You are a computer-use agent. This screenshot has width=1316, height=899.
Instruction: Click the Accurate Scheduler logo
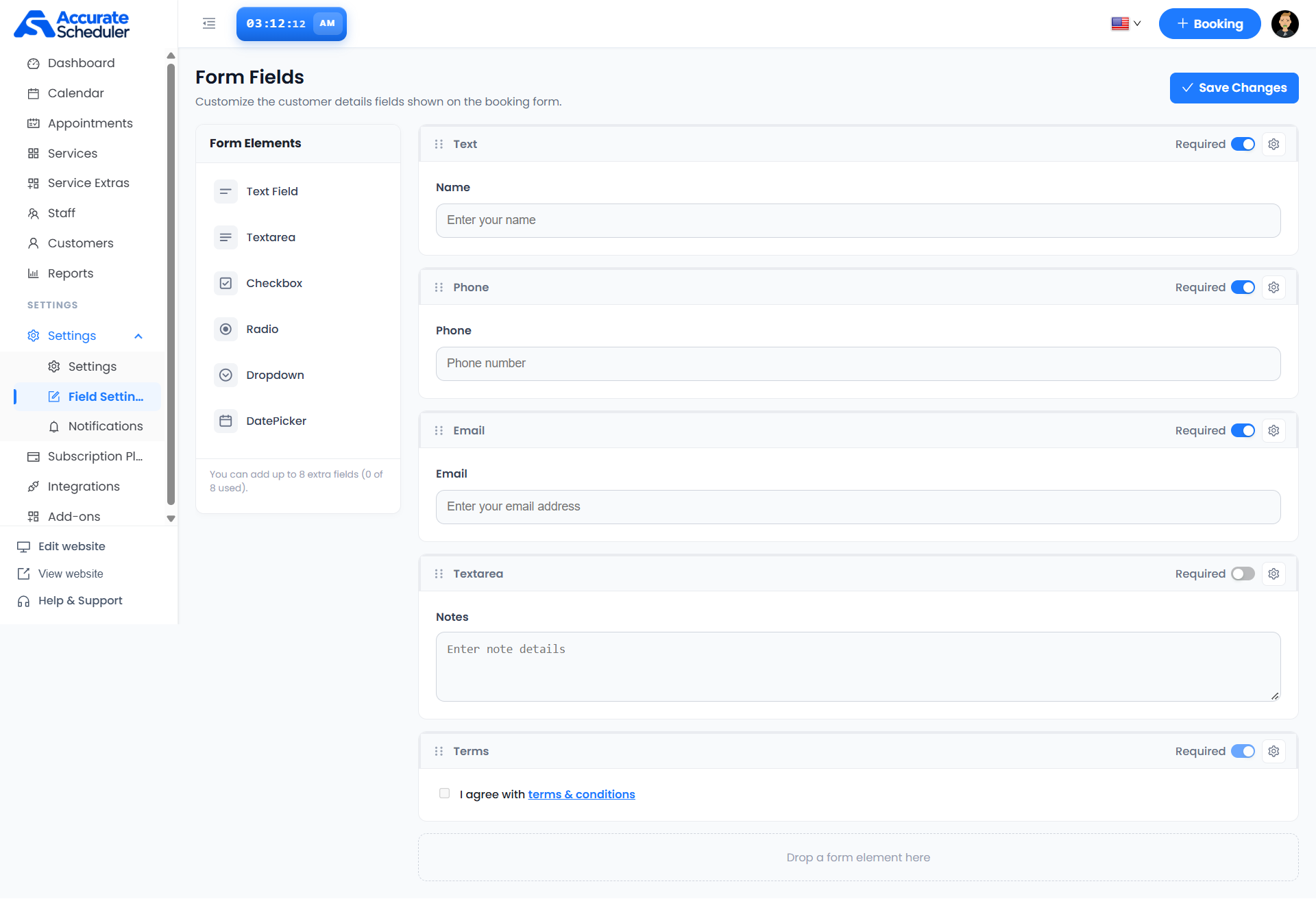pos(71,24)
